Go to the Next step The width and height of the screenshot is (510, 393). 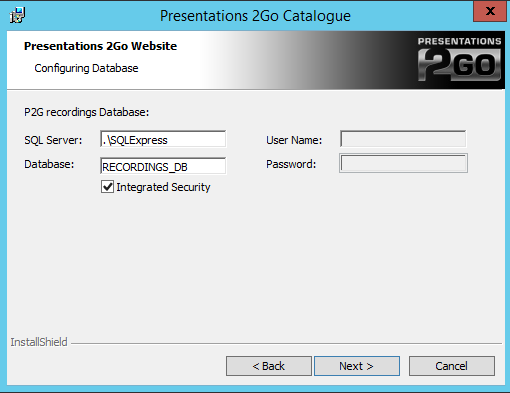[357, 366]
